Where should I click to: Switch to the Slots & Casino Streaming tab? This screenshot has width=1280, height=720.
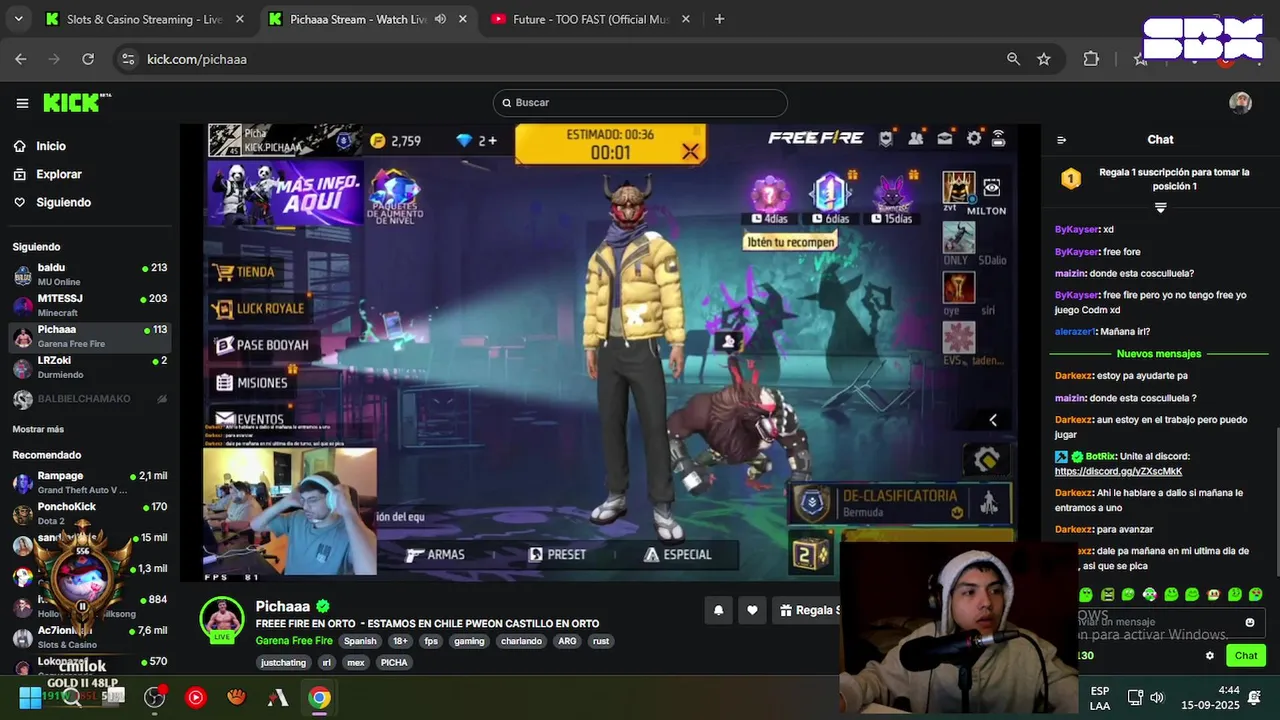click(144, 19)
